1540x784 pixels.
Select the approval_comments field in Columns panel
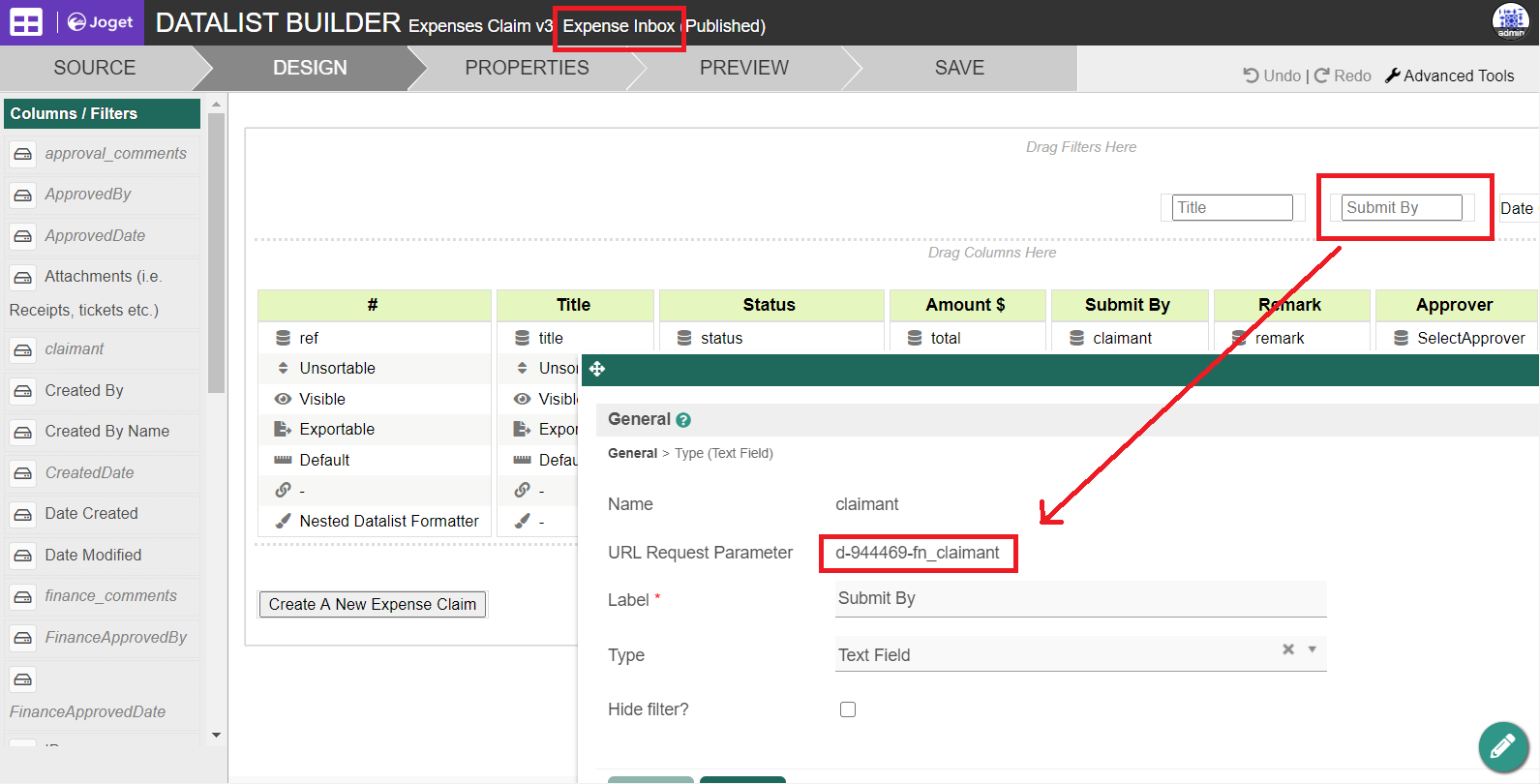(x=103, y=154)
